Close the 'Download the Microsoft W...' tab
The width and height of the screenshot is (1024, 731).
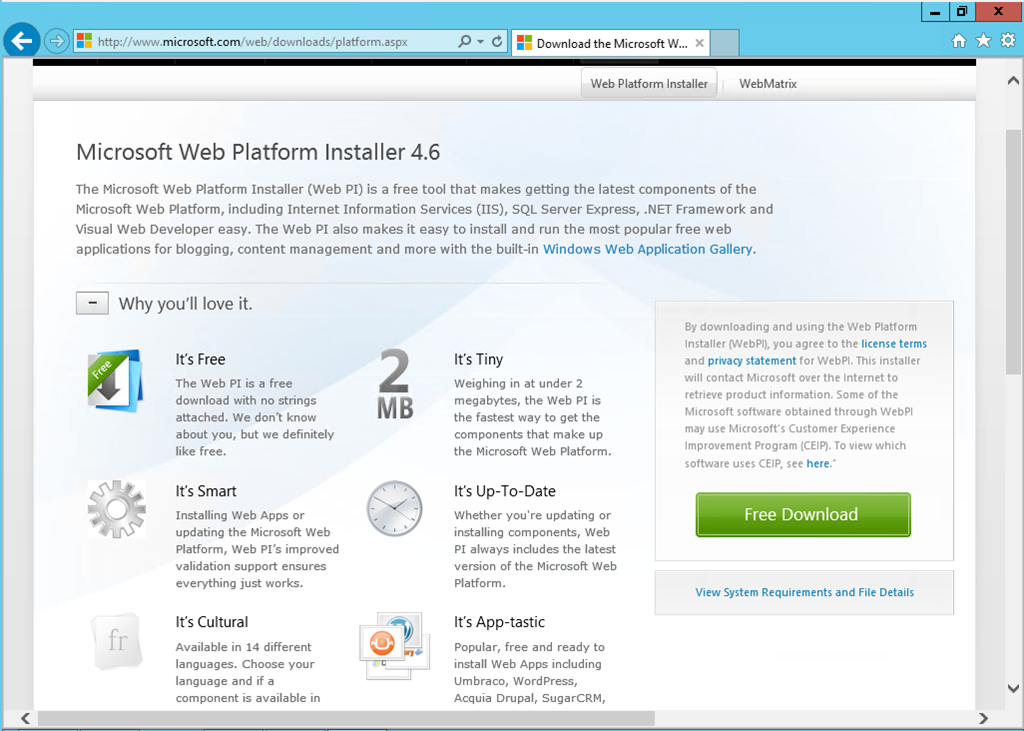coord(699,43)
